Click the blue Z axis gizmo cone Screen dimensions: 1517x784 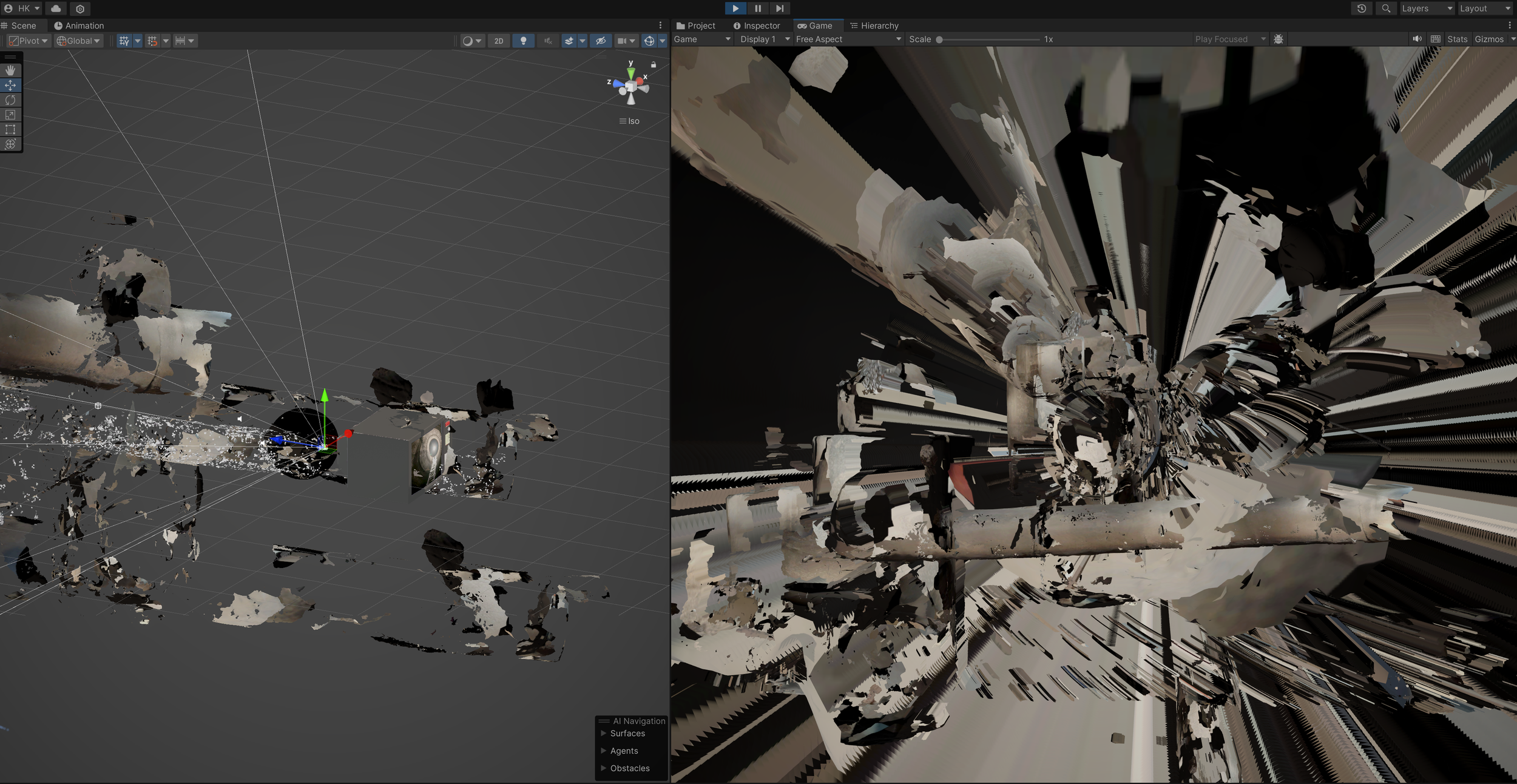pos(619,84)
